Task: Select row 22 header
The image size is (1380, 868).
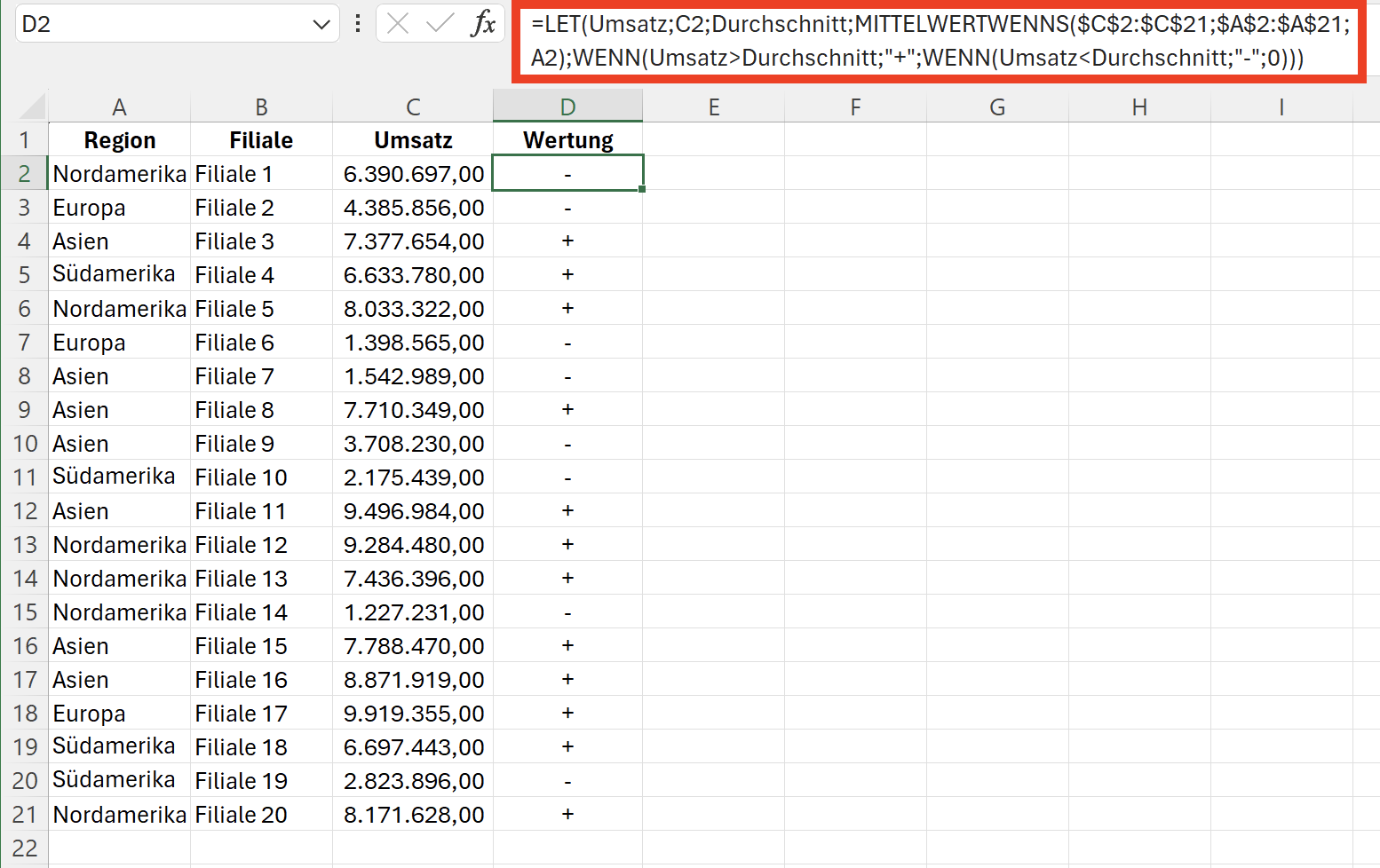Action: point(24,848)
